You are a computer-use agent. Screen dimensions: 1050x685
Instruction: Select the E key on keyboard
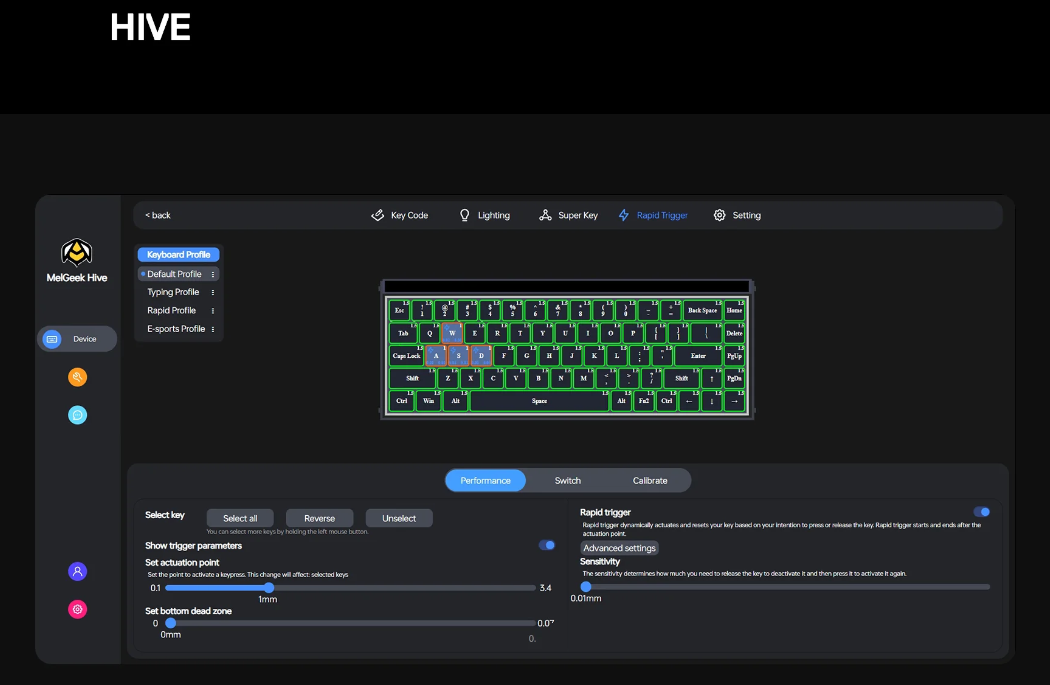(x=475, y=333)
